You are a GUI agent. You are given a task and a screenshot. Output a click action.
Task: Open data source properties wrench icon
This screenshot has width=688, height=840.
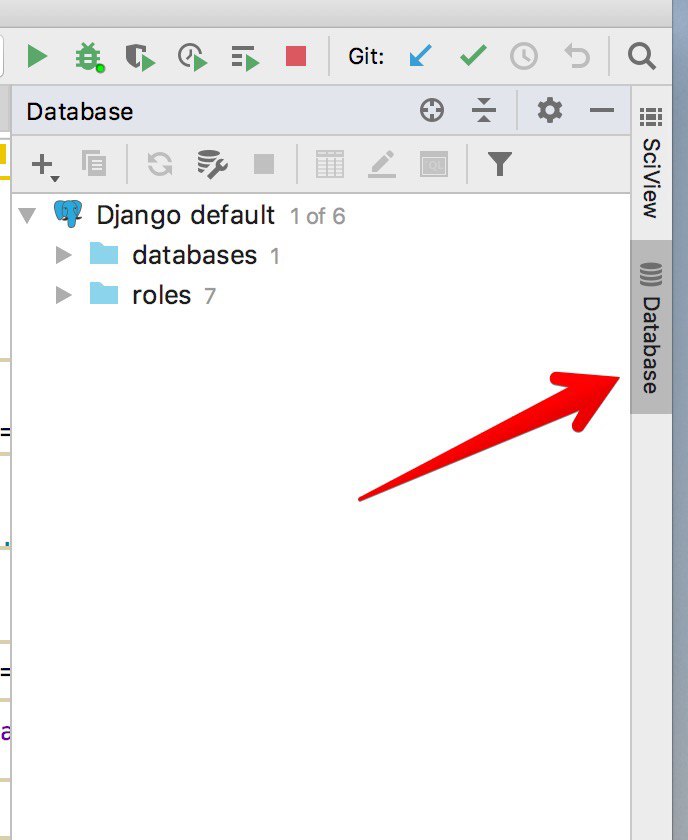point(212,164)
